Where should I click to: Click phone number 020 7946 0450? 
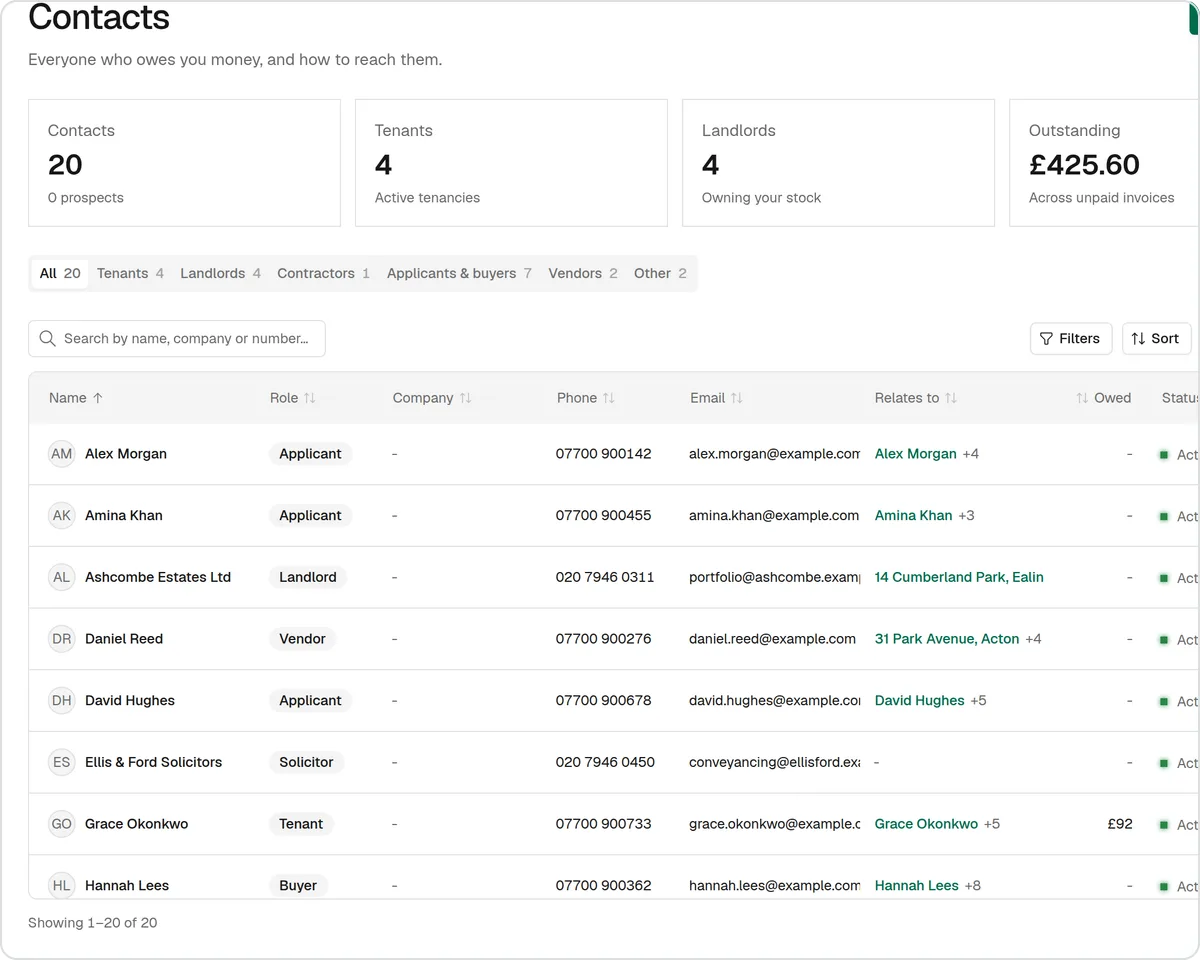pos(605,762)
